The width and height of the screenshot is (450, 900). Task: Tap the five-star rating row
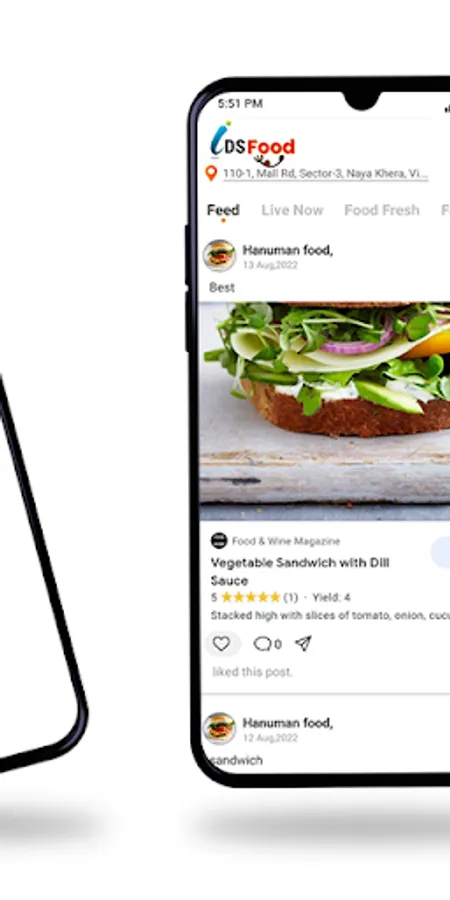coord(280,598)
